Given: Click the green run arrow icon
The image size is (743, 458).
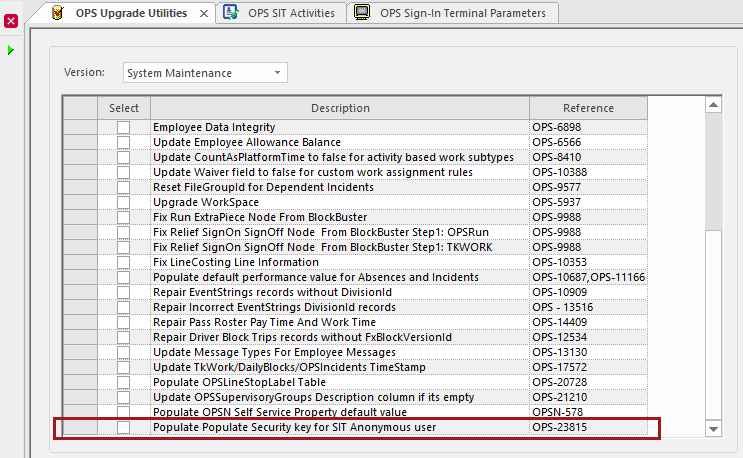Looking at the screenshot, I should pos(11,50).
